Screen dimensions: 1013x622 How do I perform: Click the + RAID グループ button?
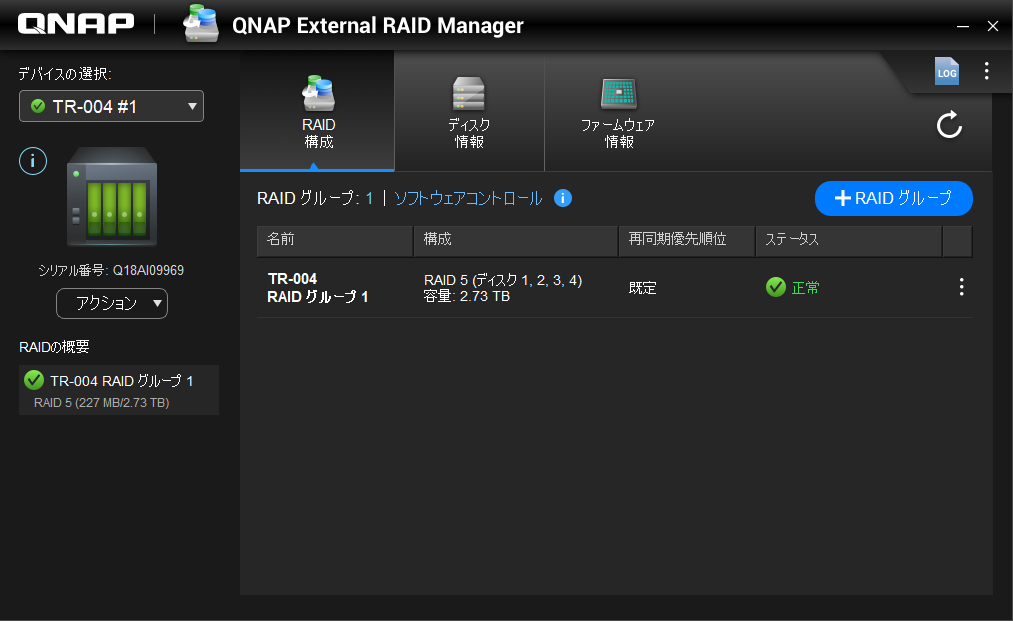(x=893, y=198)
